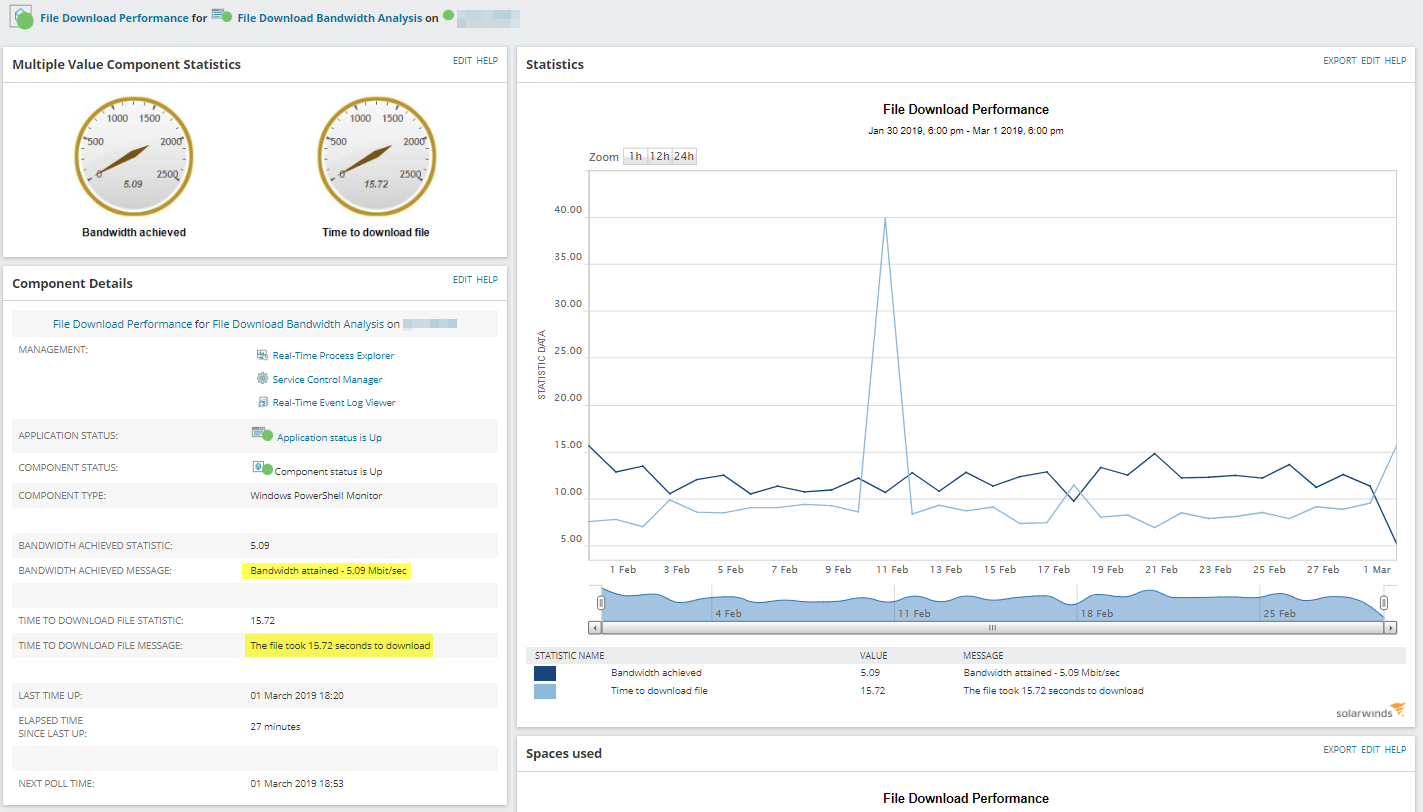Open the Application status is Up link

pos(329,438)
